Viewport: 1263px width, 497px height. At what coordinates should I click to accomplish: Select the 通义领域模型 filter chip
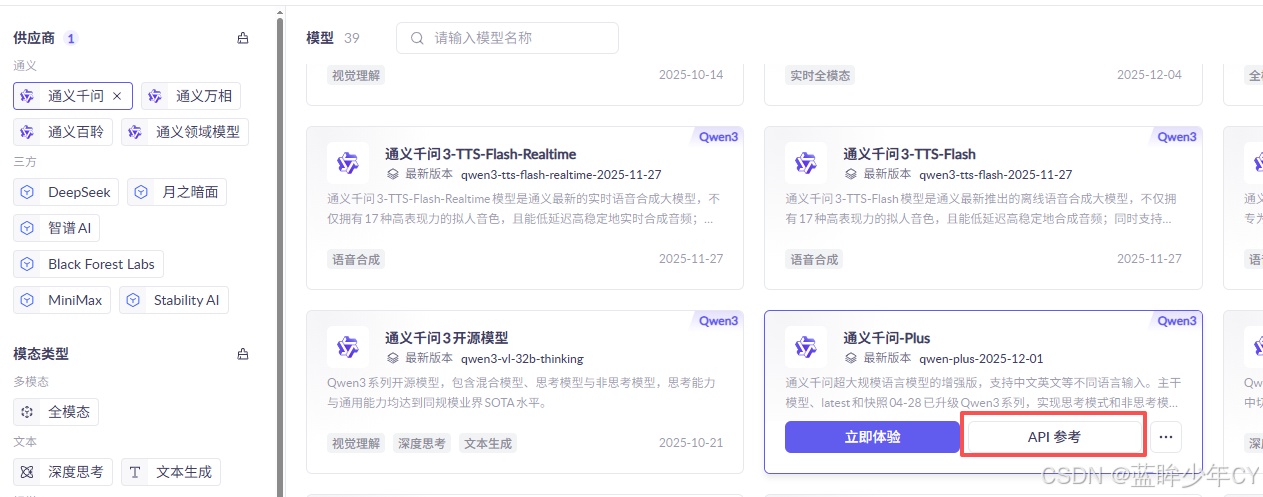click(185, 132)
